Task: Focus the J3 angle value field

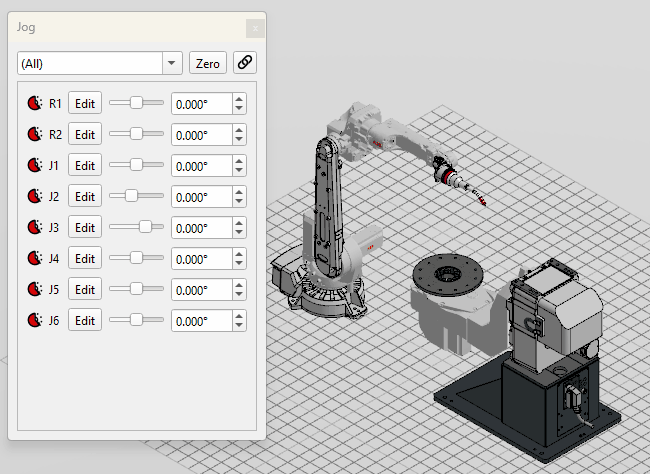Action: [202, 228]
